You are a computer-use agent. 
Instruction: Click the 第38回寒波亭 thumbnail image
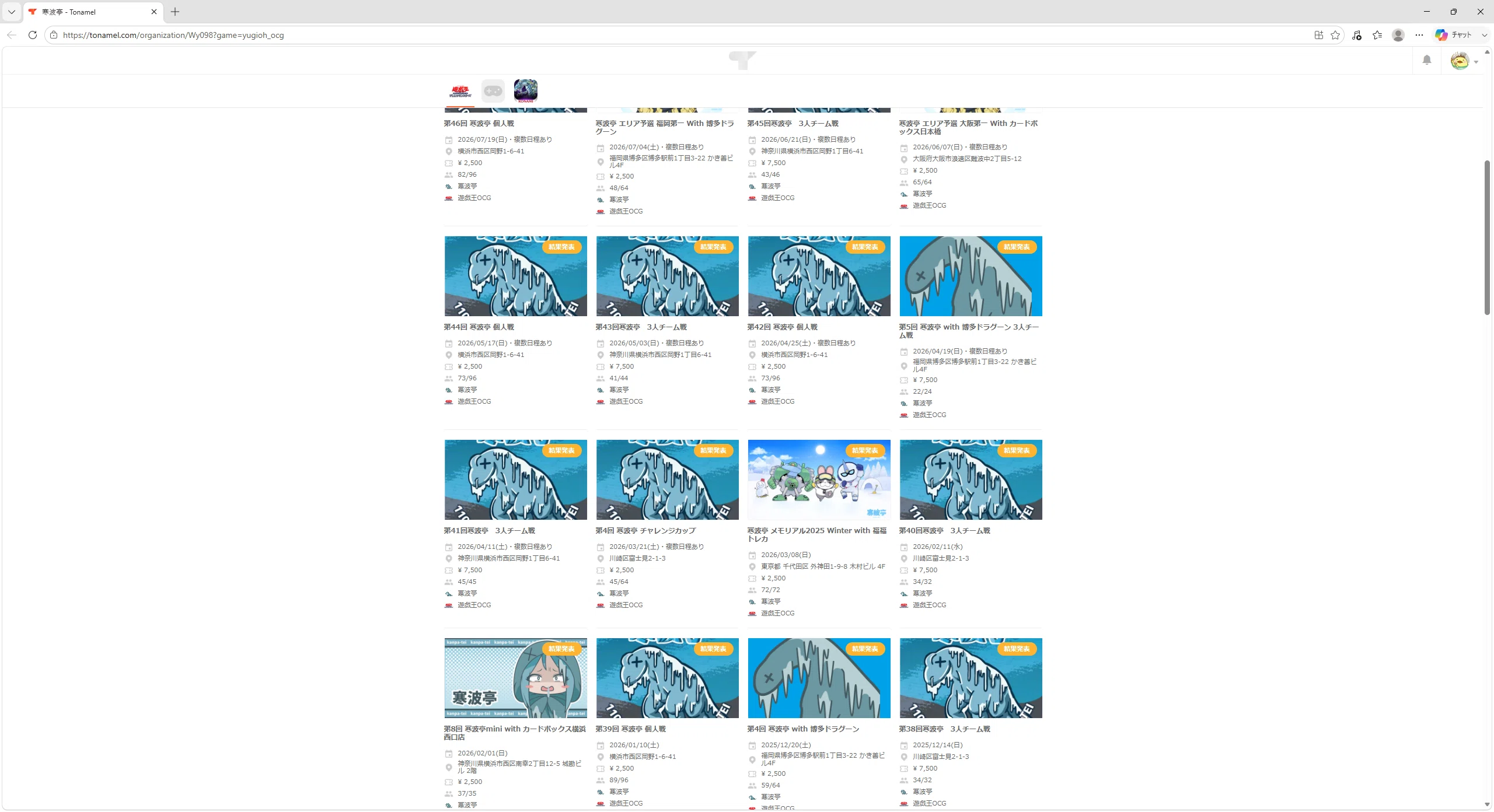971,678
